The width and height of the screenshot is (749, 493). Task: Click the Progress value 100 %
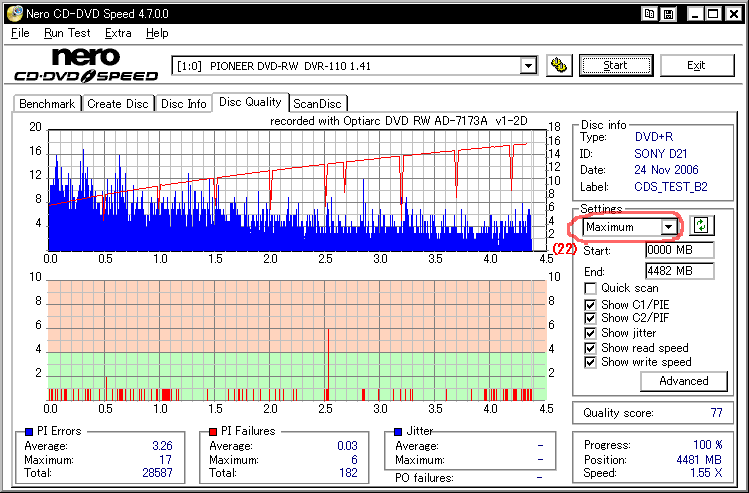tap(707, 445)
